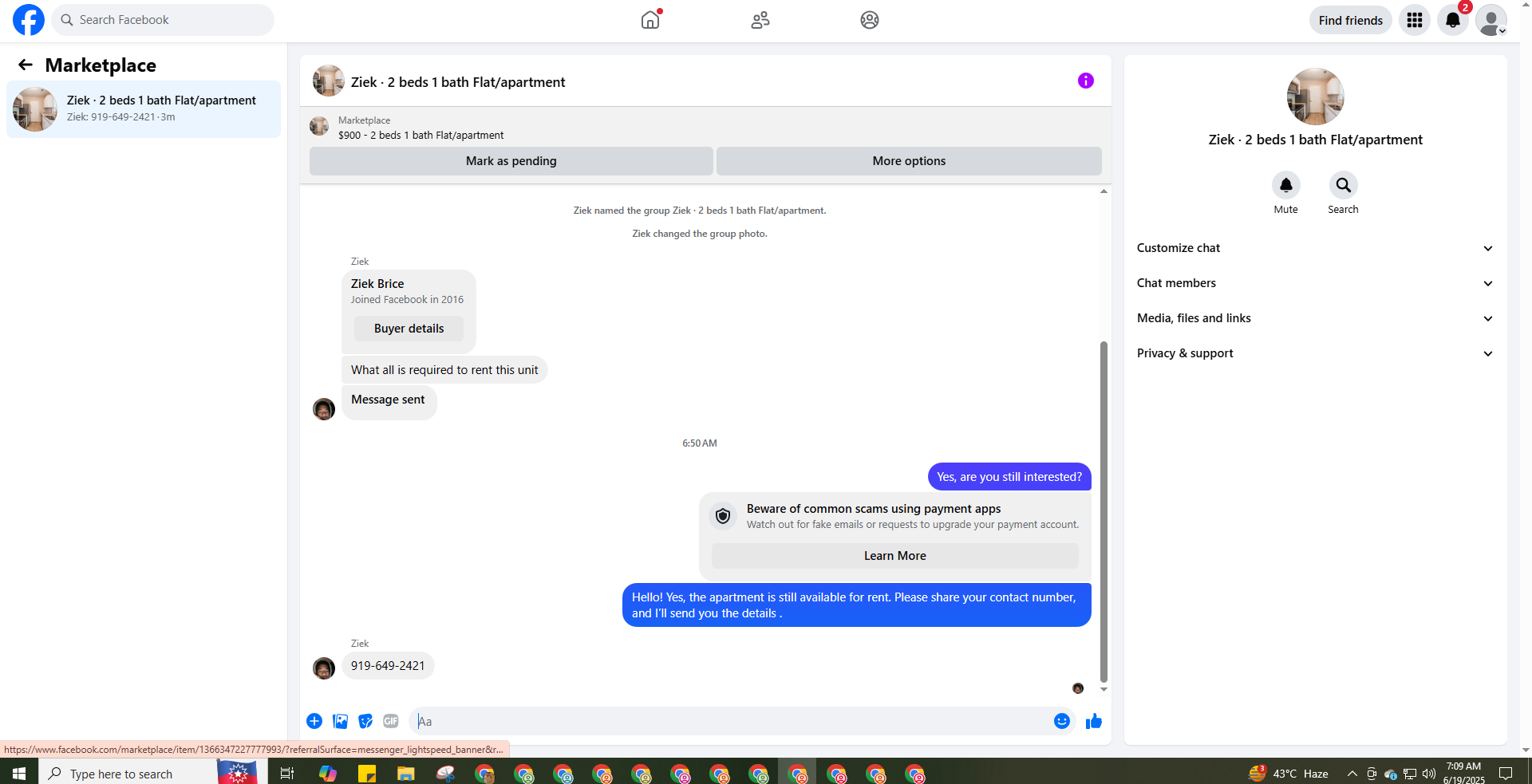Click the Aa message input box
The image size is (1532, 784).
[729, 721]
